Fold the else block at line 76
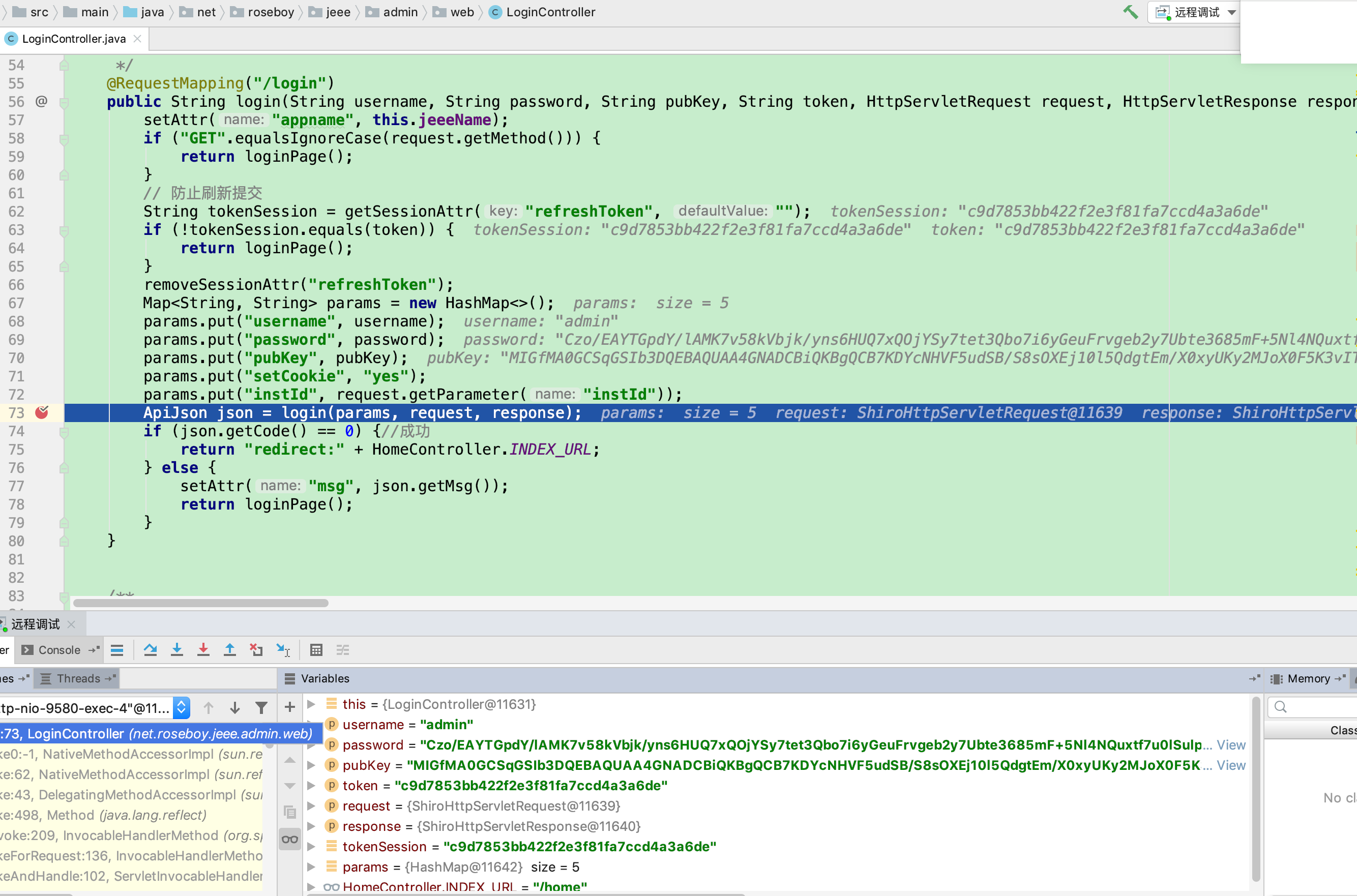The height and width of the screenshot is (896, 1357). [x=64, y=468]
